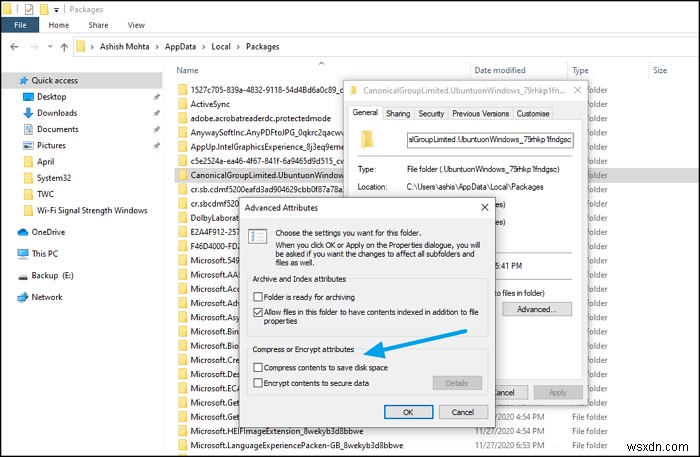700x457 pixels.
Task: Click folder icon of AnywaySoftInc.AnyPDFtoJPG row
Action: [183, 133]
